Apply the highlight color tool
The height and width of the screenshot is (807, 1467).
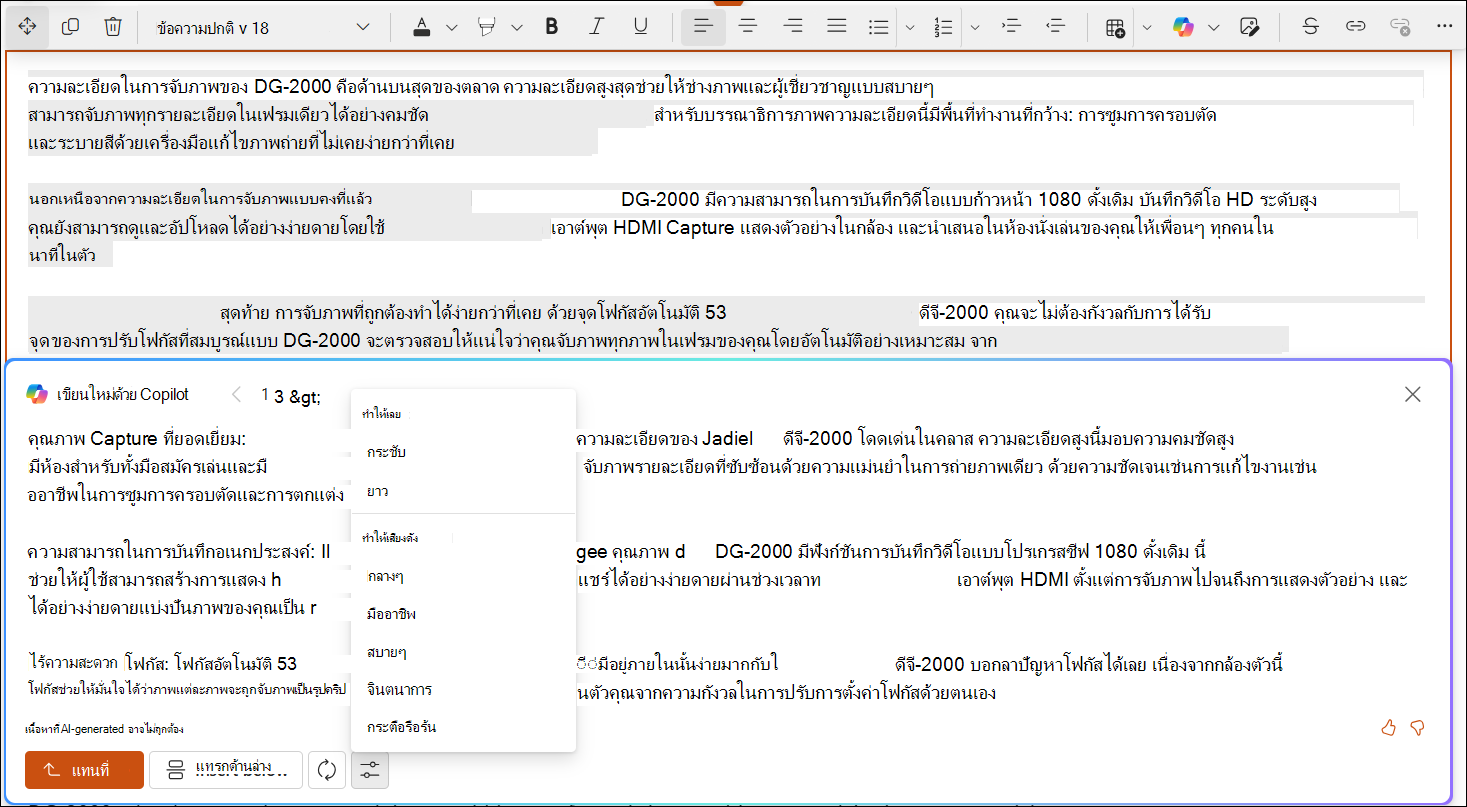[x=487, y=27]
